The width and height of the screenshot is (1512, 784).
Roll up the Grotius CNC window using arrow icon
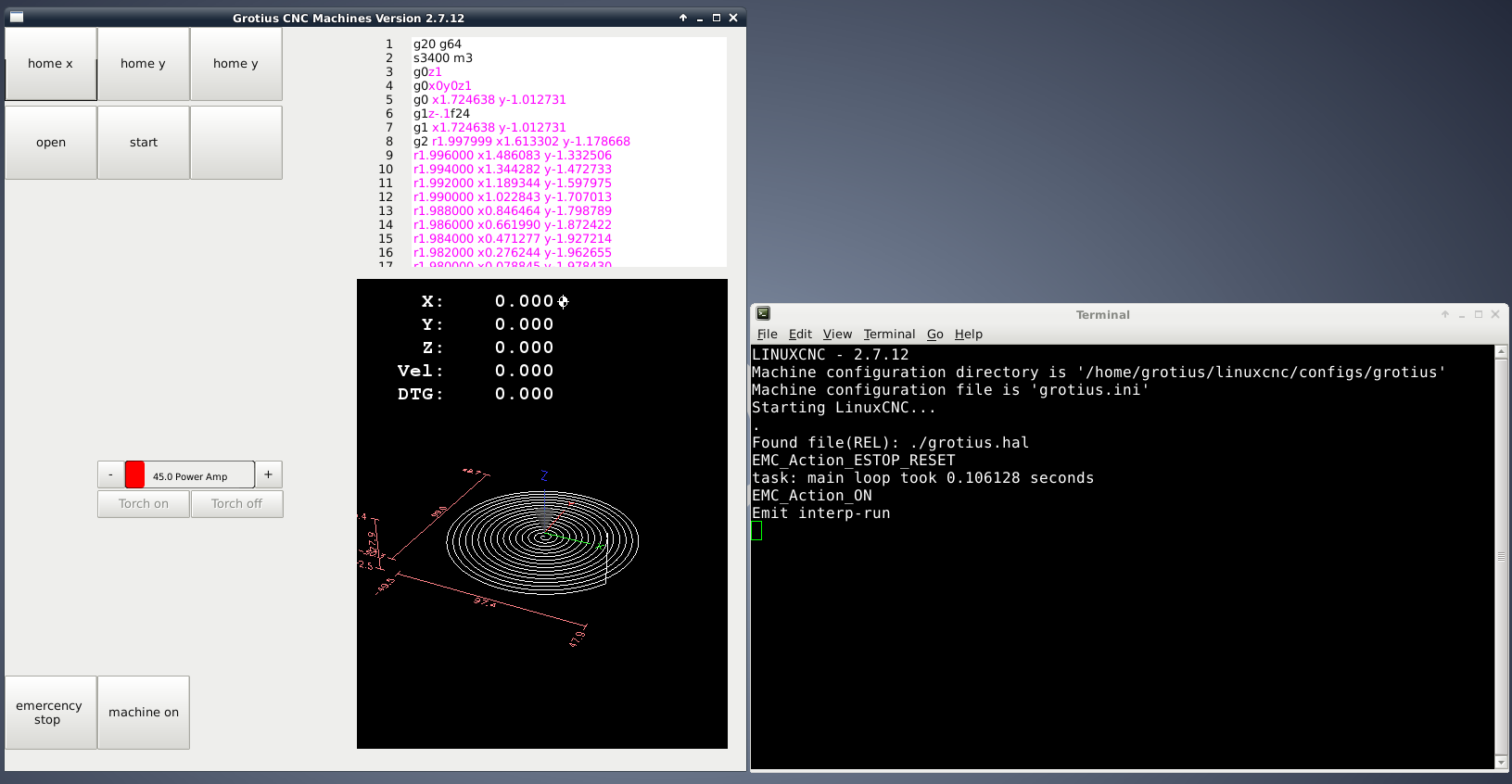coord(683,18)
